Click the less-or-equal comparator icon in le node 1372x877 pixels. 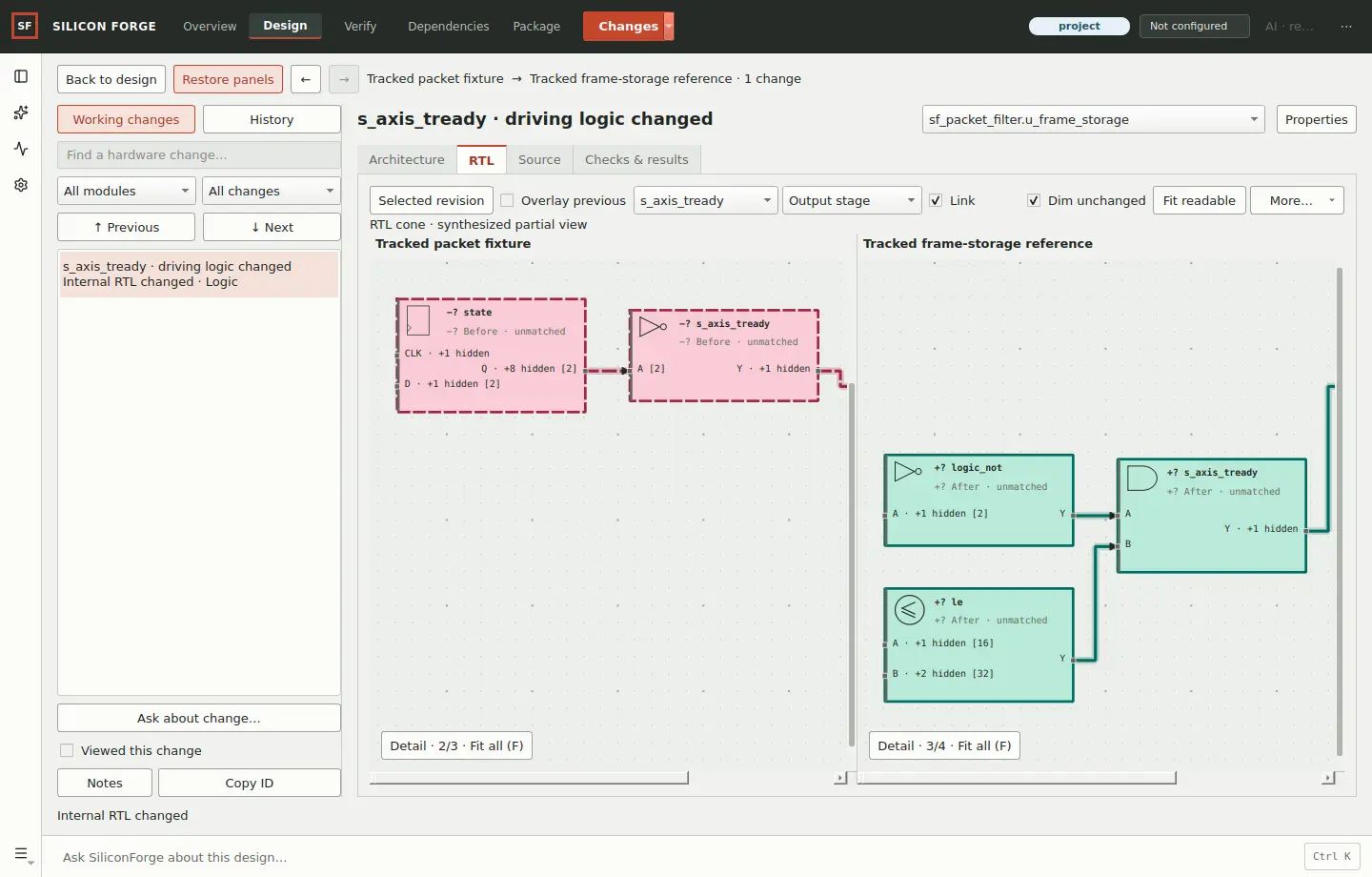coord(909,609)
